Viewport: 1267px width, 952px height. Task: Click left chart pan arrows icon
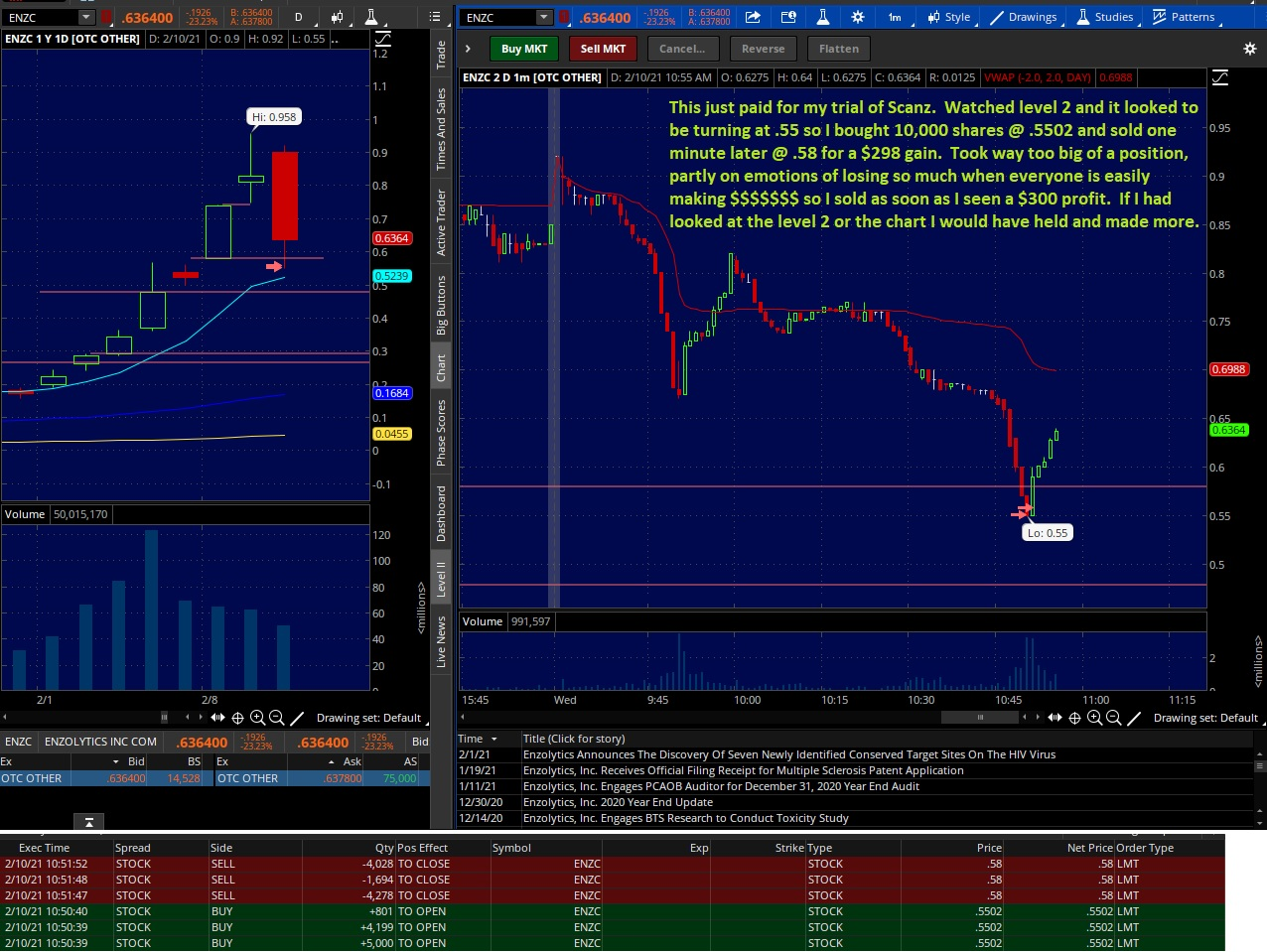(x=217, y=718)
